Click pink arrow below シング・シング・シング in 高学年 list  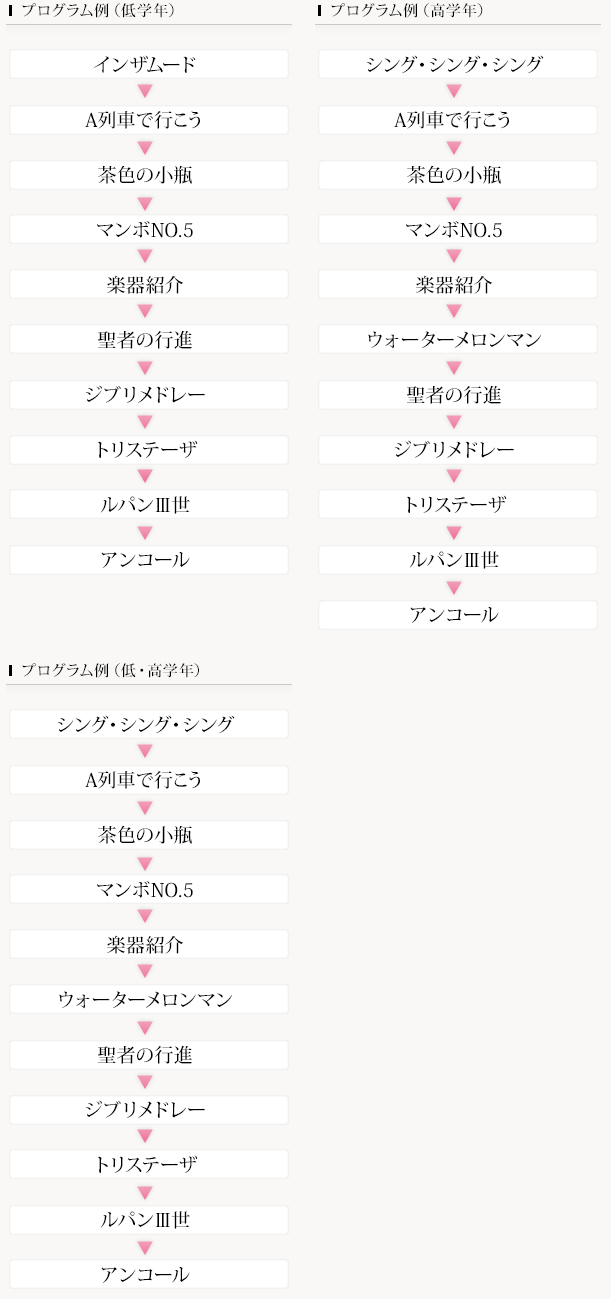tap(454, 92)
